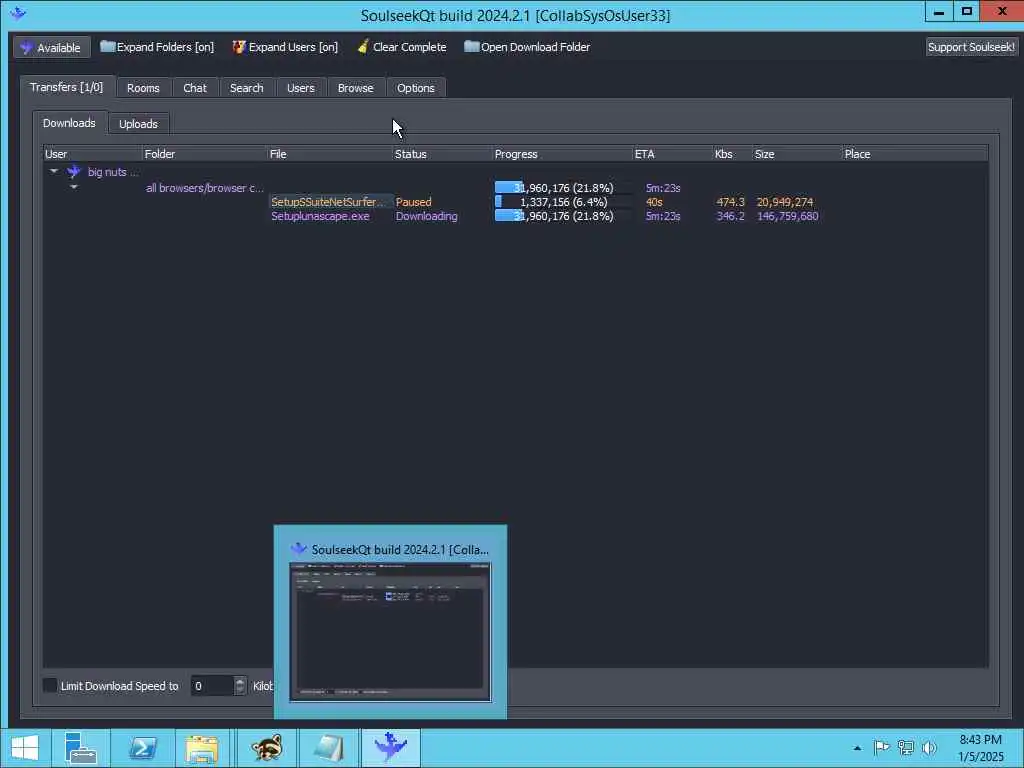The image size is (1024, 768).
Task: Switch to the Rooms tab
Action: pos(143,88)
